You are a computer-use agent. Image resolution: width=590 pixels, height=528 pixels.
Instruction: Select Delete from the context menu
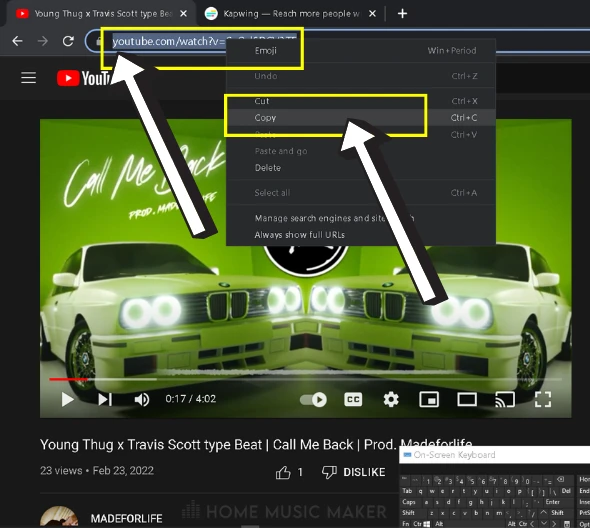[360, 167]
